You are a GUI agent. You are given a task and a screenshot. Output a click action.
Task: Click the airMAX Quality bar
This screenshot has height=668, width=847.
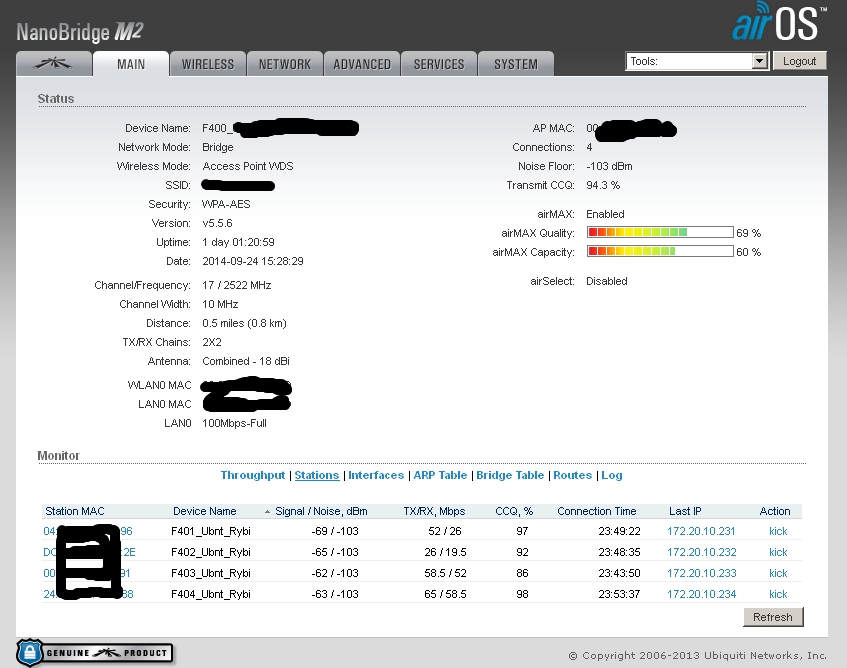pyautogui.click(x=660, y=232)
